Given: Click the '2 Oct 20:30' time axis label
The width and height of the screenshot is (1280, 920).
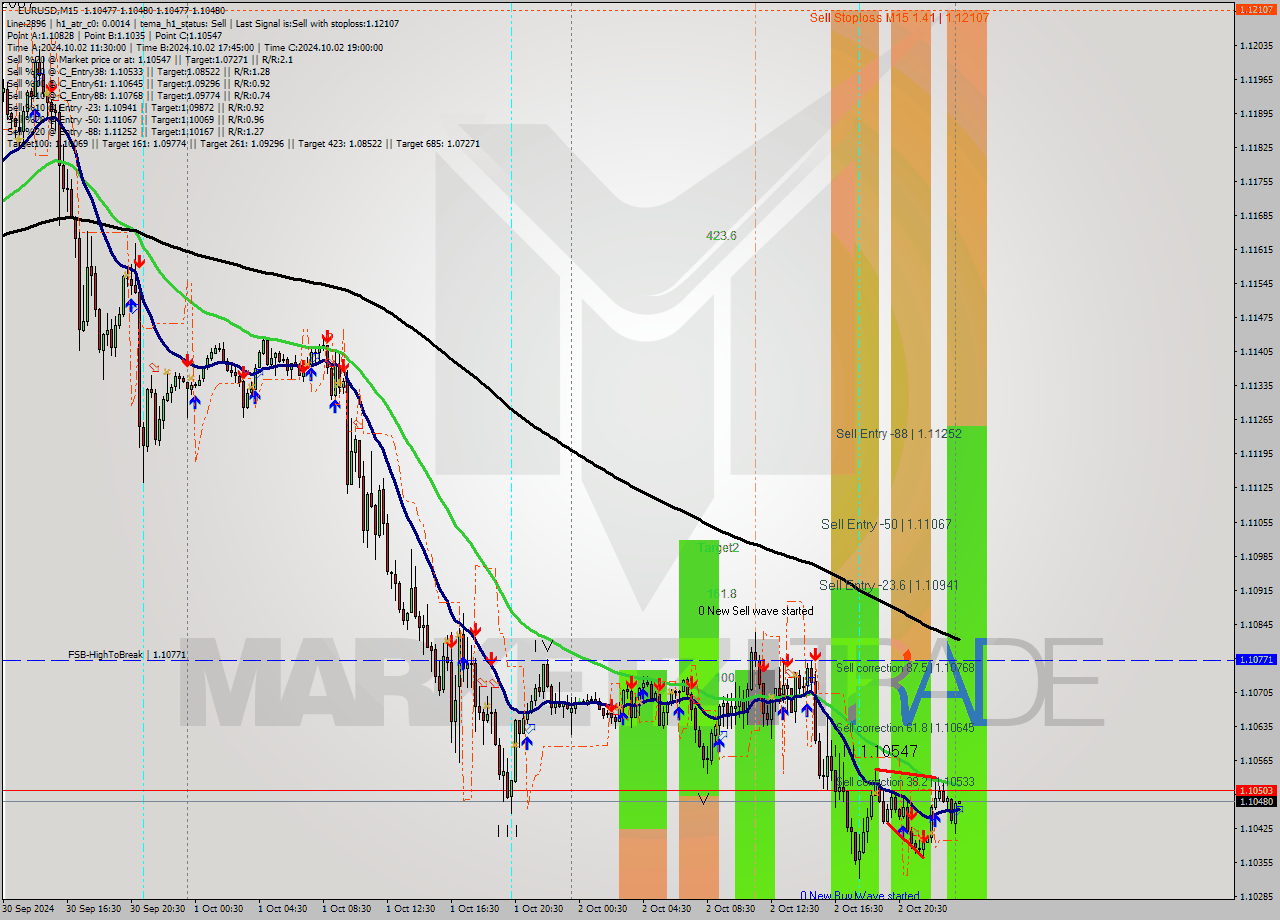Looking at the screenshot, I should point(922,909).
